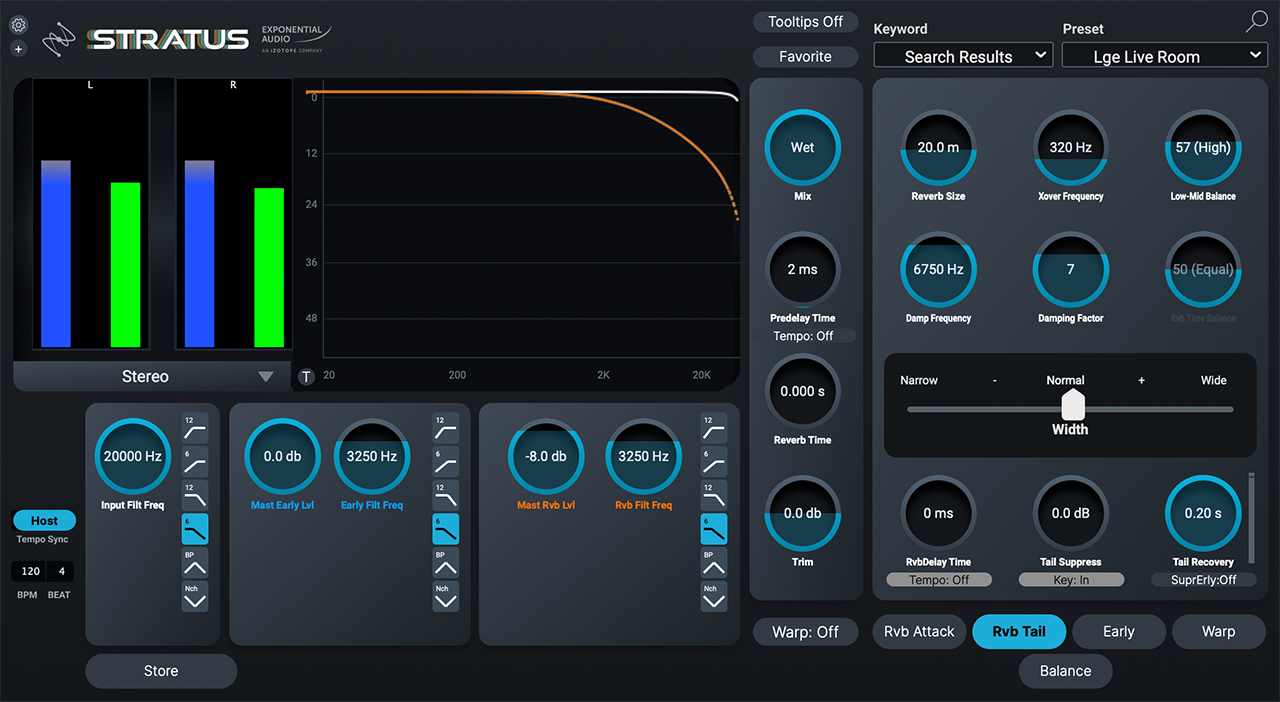Open the Preset dropdown showing Lge Live Room

tap(1164, 57)
